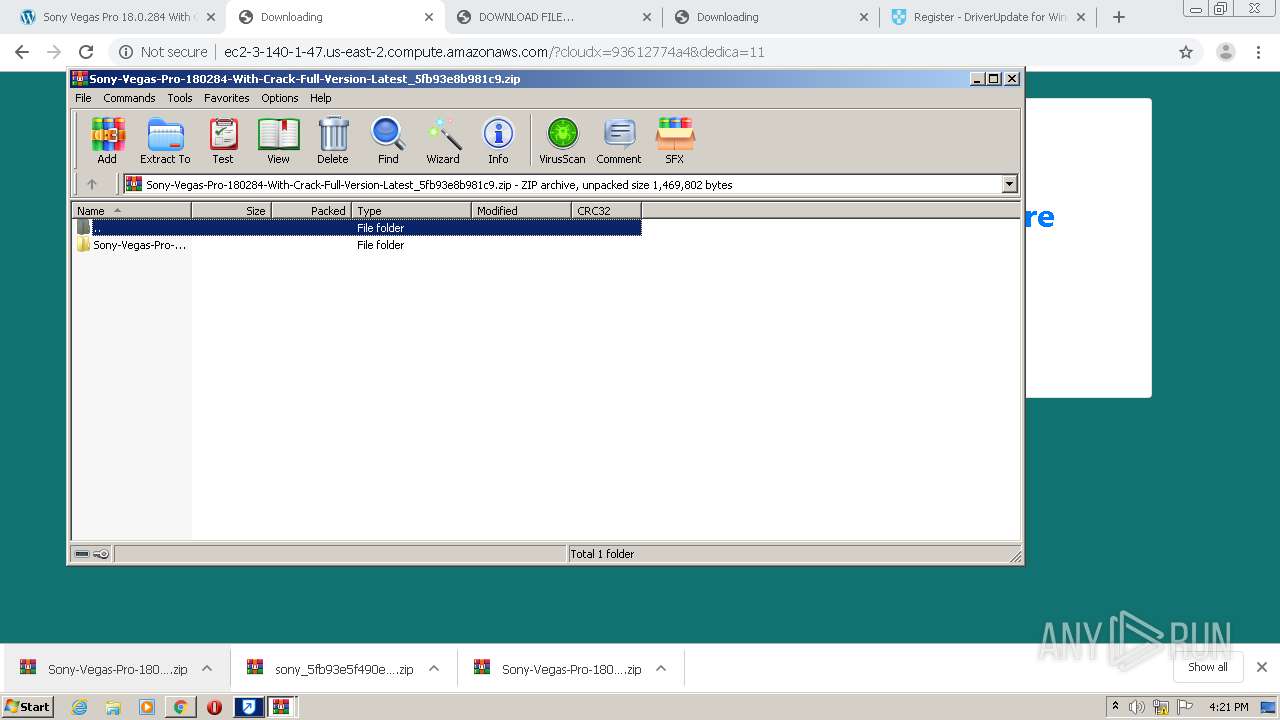1280x720 pixels.
Task: Go up one folder level arrow
Action: point(92,184)
